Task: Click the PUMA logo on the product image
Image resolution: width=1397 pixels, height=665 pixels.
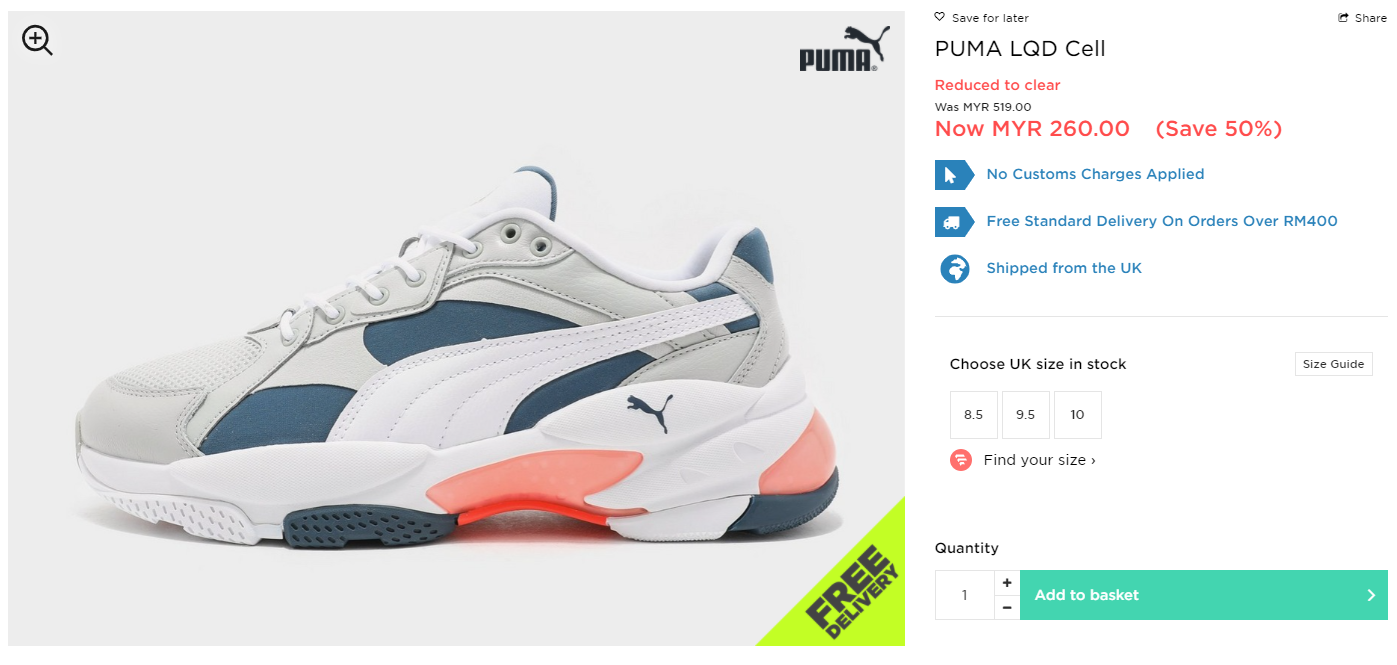Action: click(844, 50)
